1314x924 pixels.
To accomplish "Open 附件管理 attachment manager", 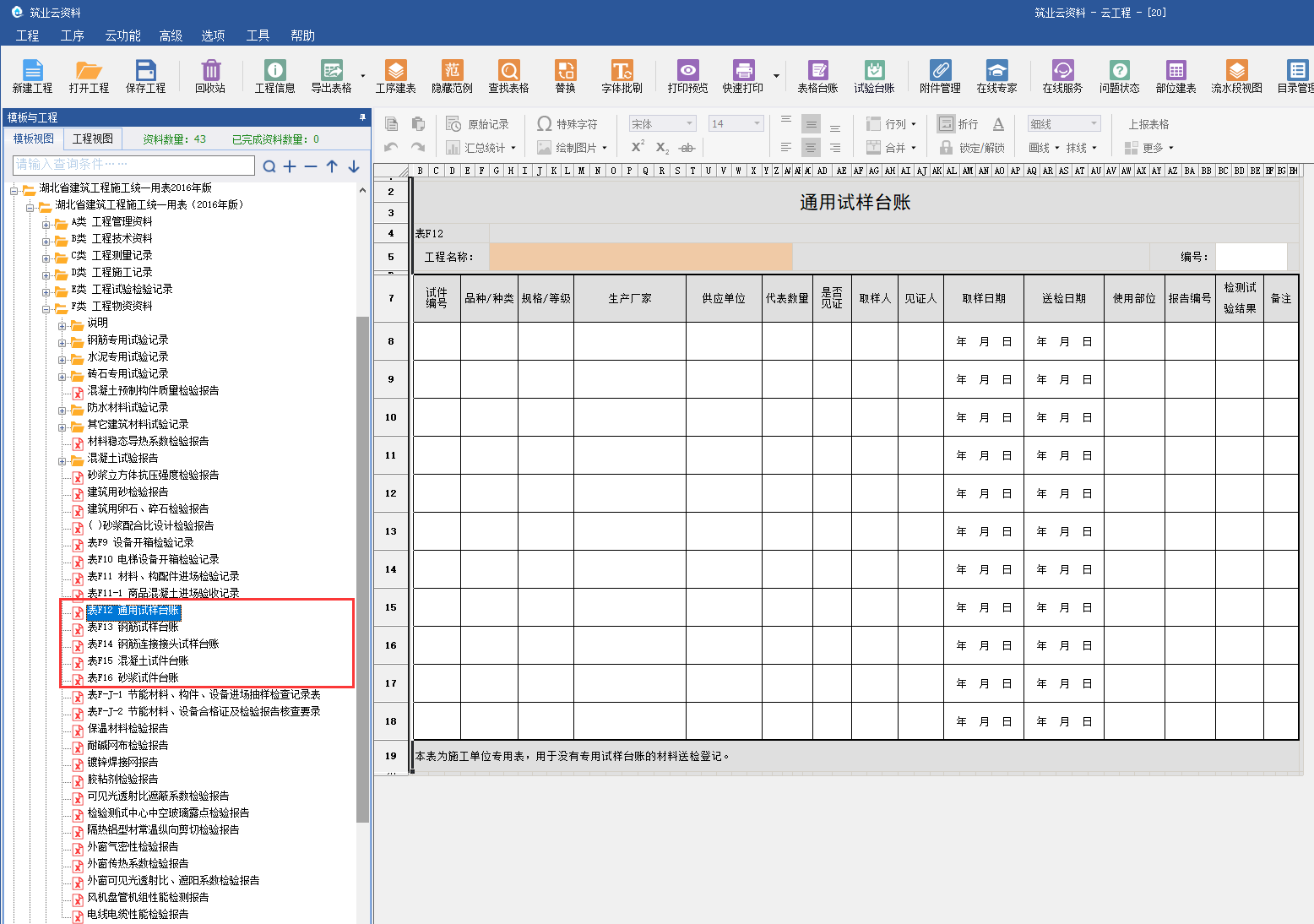I will point(940,75).
